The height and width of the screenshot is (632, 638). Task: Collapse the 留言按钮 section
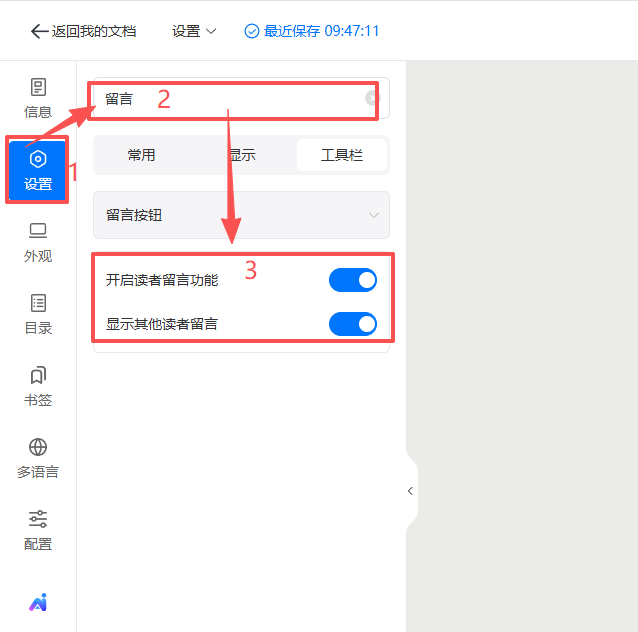[x=373, y=215]
